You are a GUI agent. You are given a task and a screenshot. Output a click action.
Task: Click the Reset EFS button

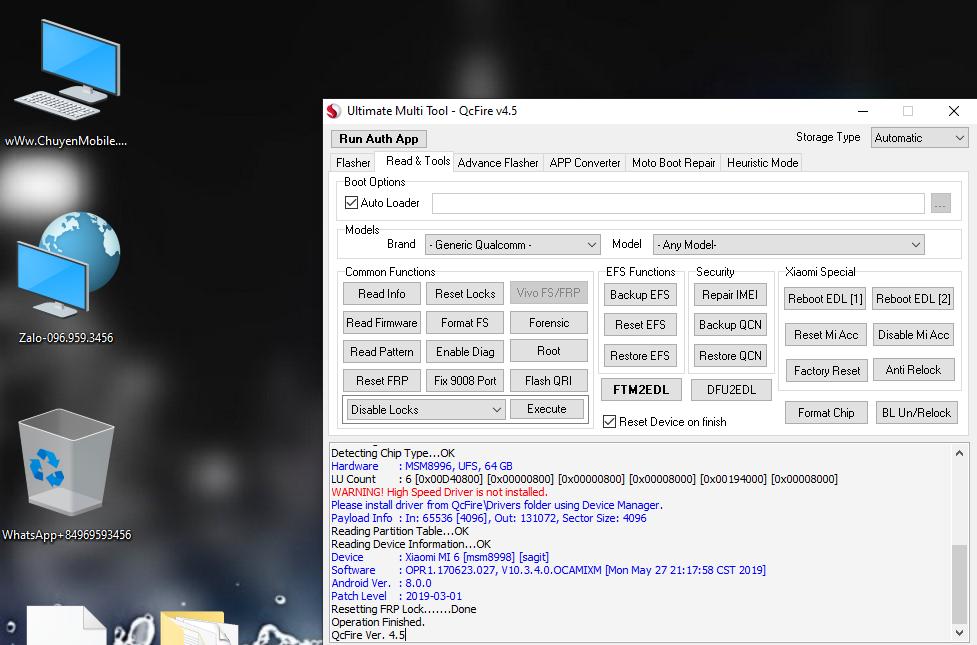click(x=640, y=325)
